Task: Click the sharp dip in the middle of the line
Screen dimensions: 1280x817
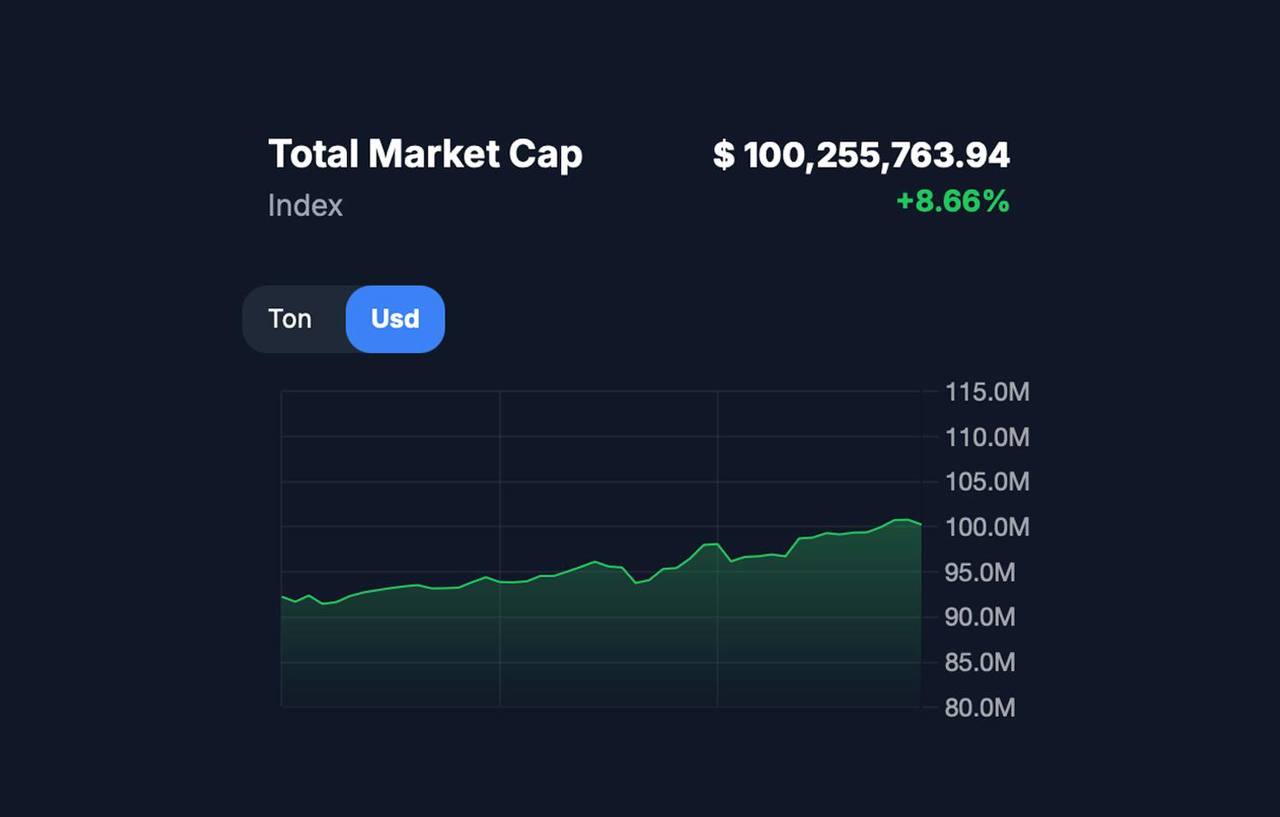Action: pyautogui.click(x=636, y=582)
